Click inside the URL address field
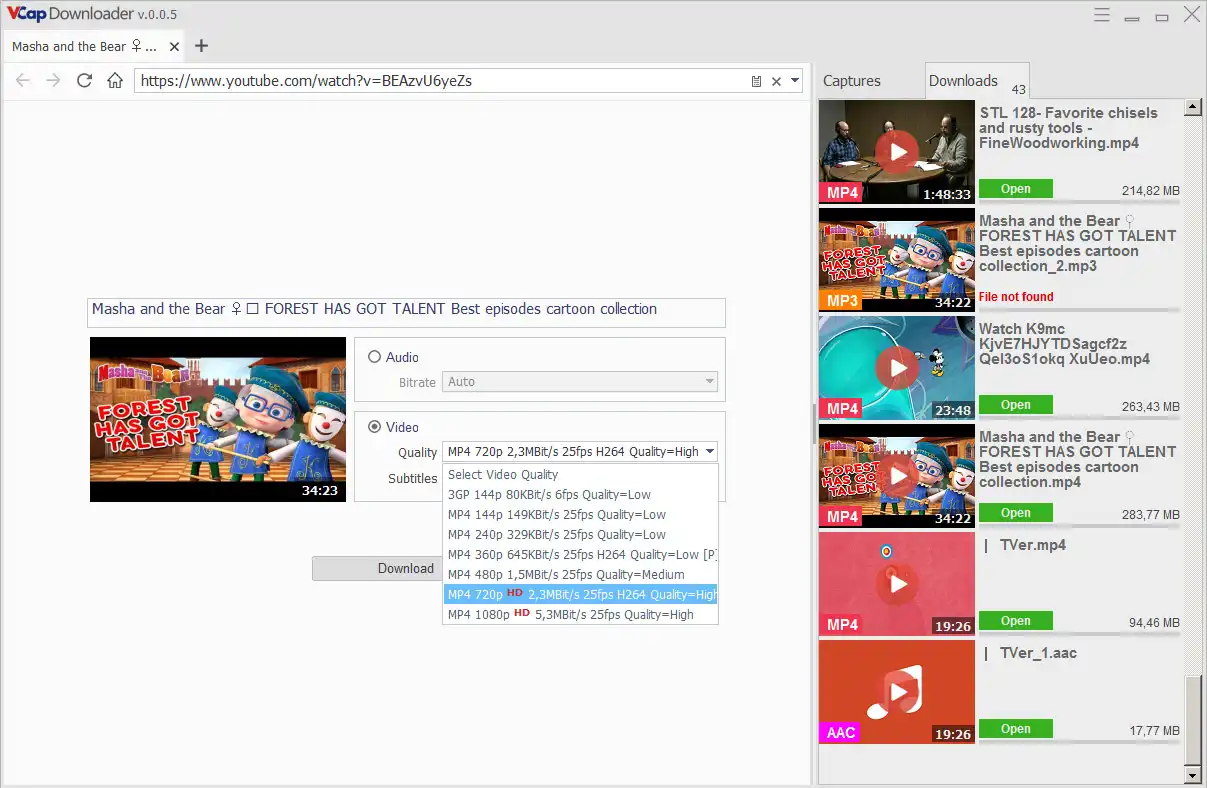 pyautogui.click(x=450, y=80)
